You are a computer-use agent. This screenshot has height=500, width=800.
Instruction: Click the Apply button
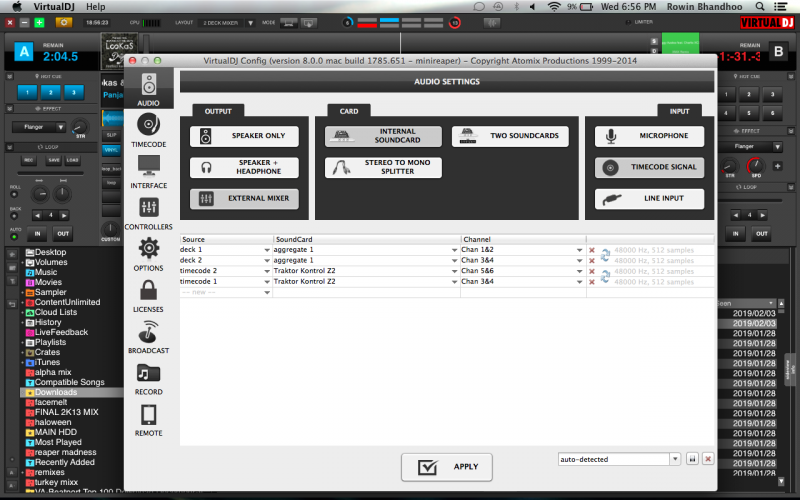pos(447,467)
